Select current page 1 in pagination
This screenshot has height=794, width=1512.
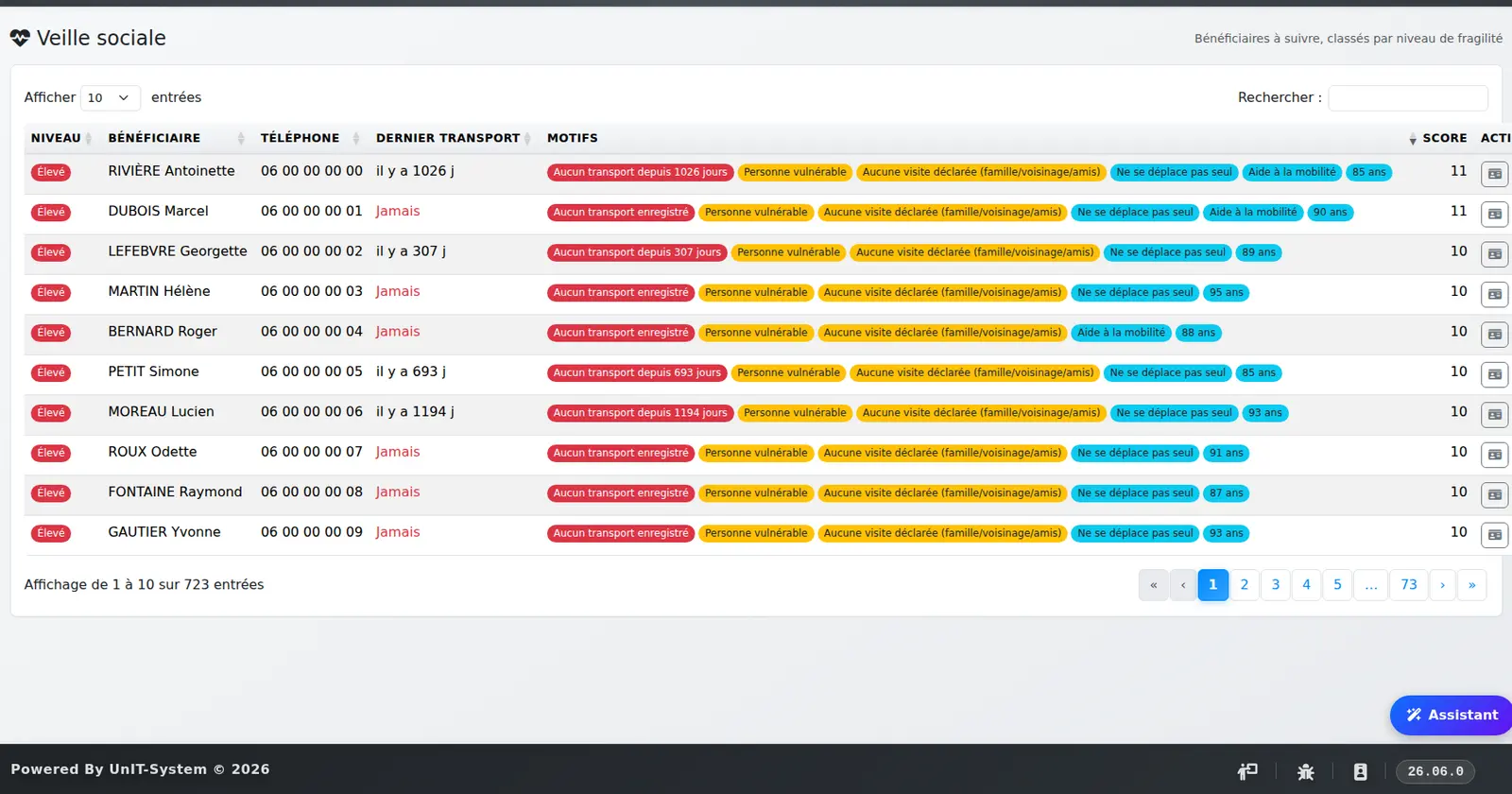pyautogui.click(x=1213, y=585)
